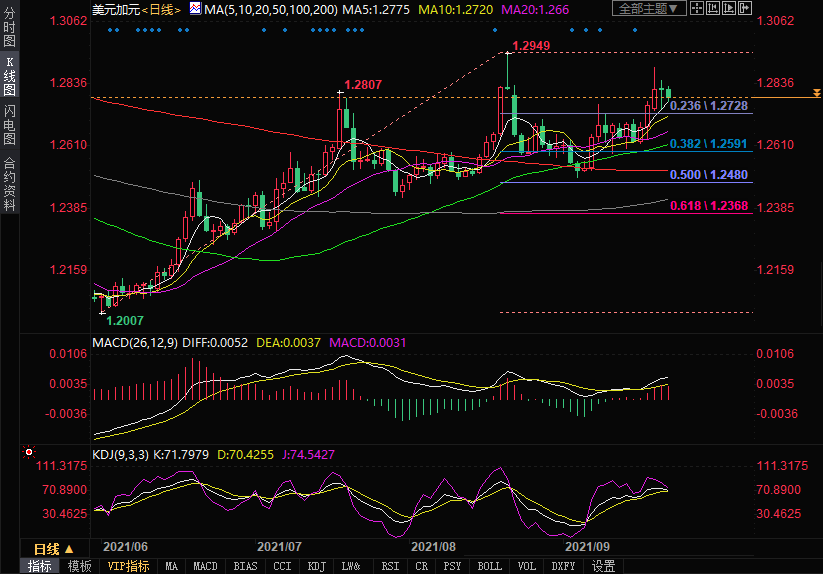This screenshot has width=823, height=574.
Task: Expand the 日线 period selector at bottom left
Action: point(53,549)
